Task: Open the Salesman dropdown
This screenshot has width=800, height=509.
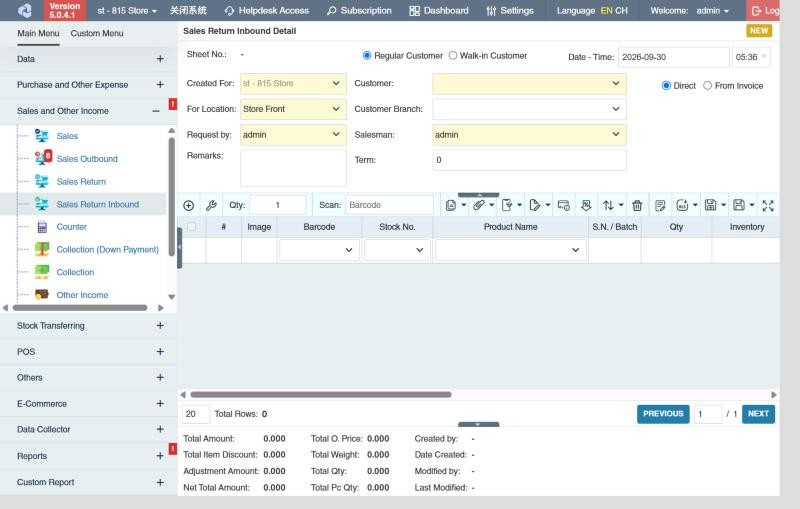Action: coord(529,135)
